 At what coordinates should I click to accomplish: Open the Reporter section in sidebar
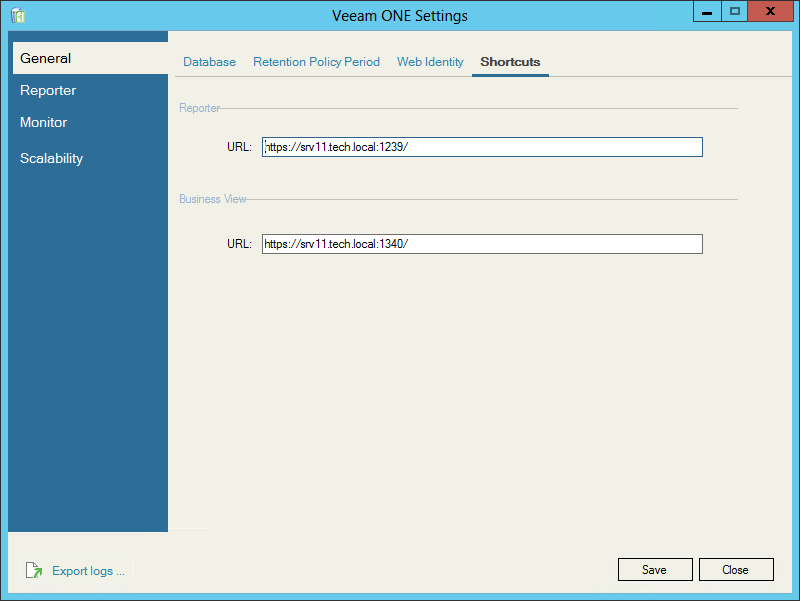point(48,90)
